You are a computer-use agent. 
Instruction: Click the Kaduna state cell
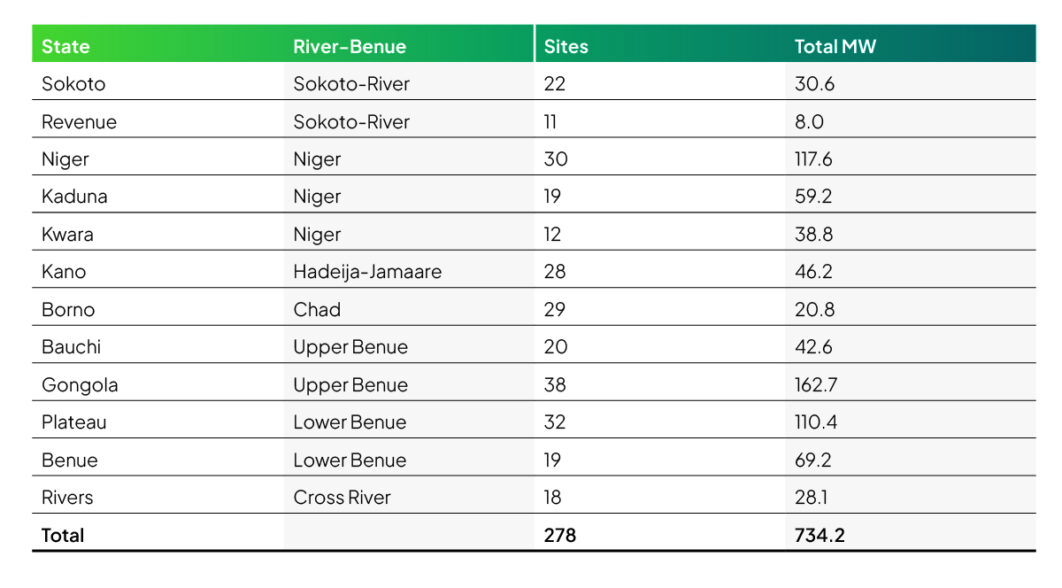(x=74, y=197)
